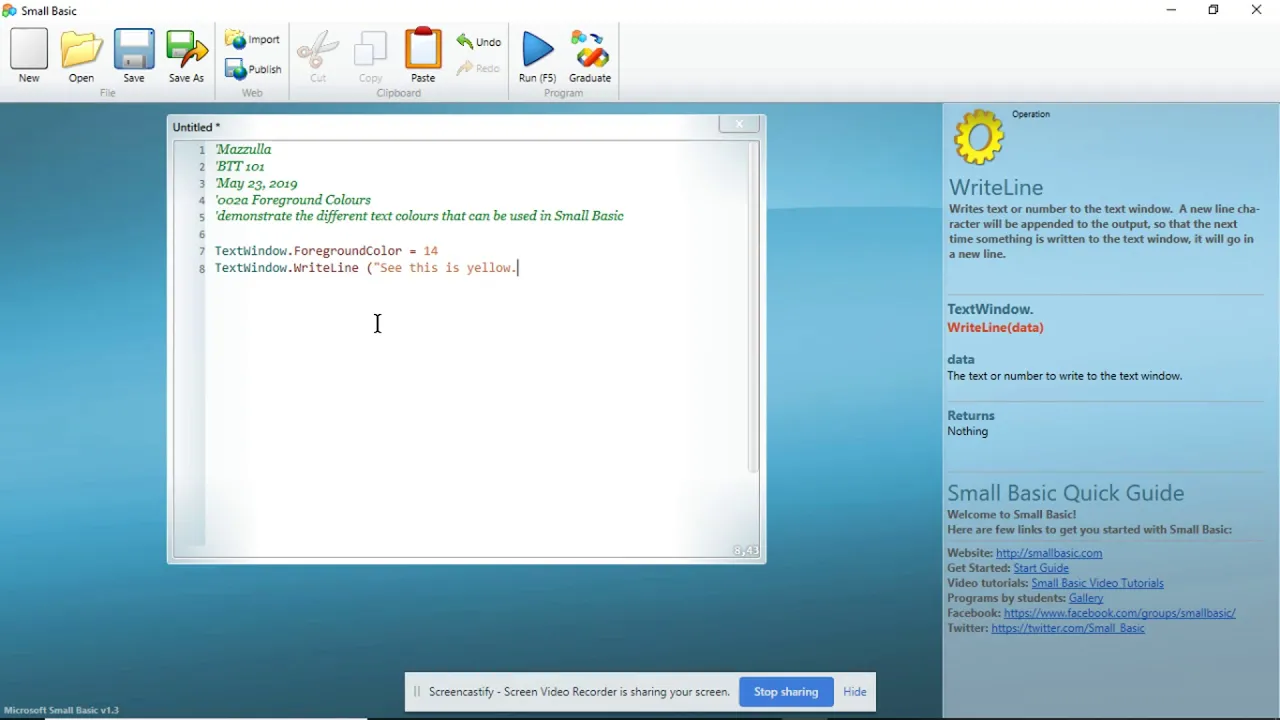Click the cursor position indicator 8,43
The image size is (1280, 720).
[x=746, y=551]
